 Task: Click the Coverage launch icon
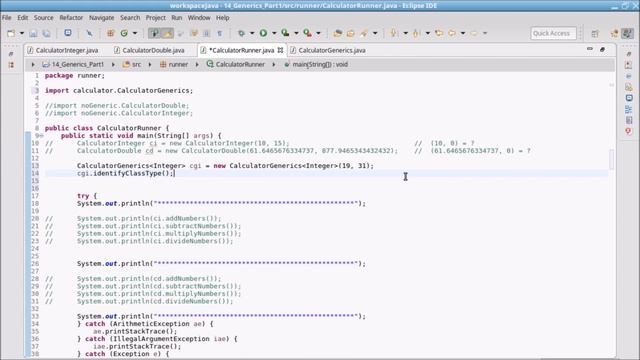[x=285, y=33]
